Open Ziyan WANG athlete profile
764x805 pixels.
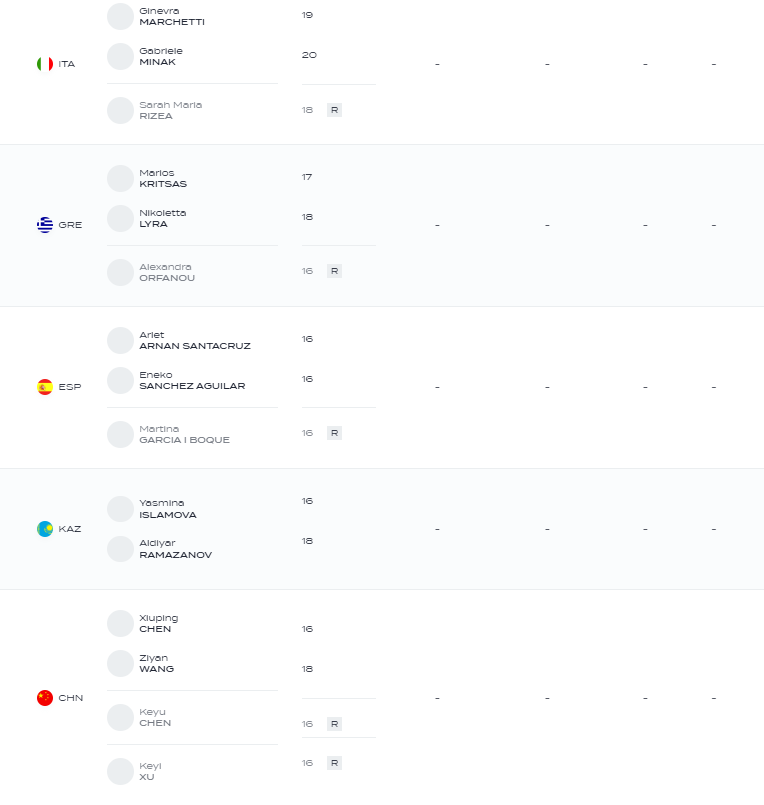[157, 663]
